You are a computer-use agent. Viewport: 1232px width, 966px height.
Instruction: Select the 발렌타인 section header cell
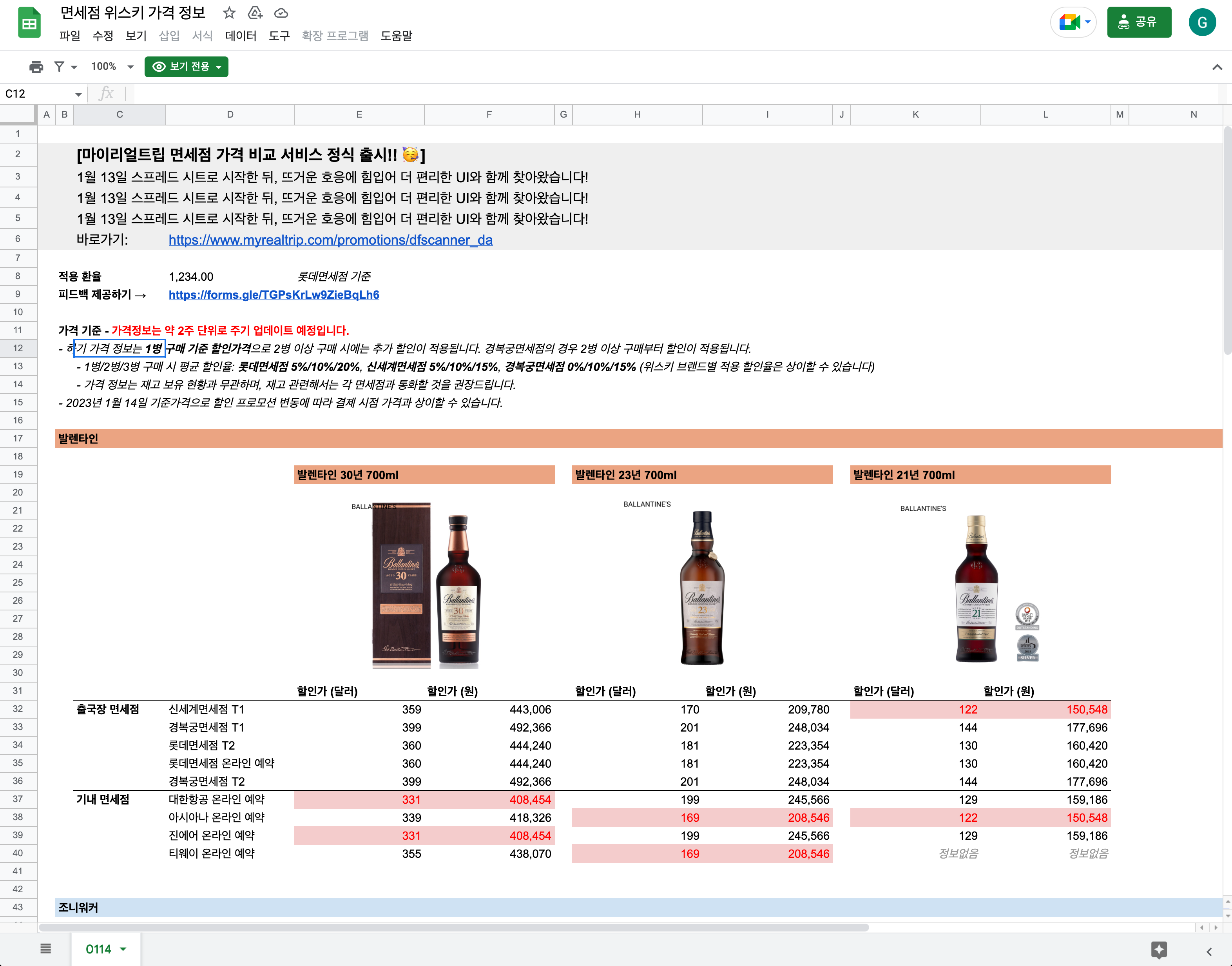pyautogui.click(x=639, y=438)
